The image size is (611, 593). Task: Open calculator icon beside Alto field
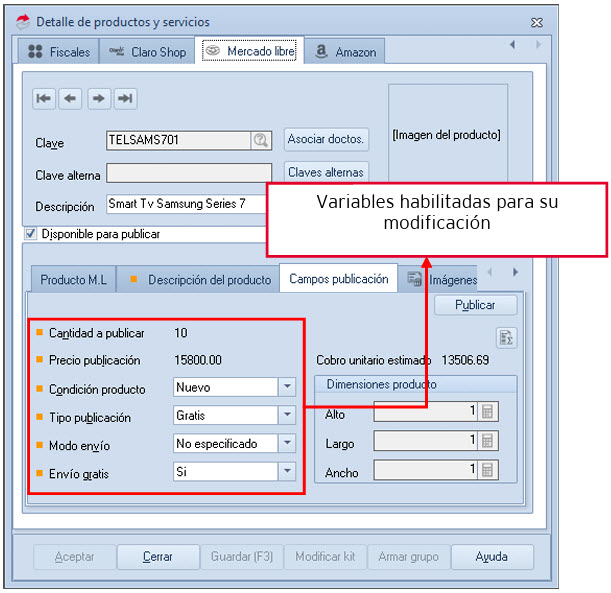coord(487,412)
